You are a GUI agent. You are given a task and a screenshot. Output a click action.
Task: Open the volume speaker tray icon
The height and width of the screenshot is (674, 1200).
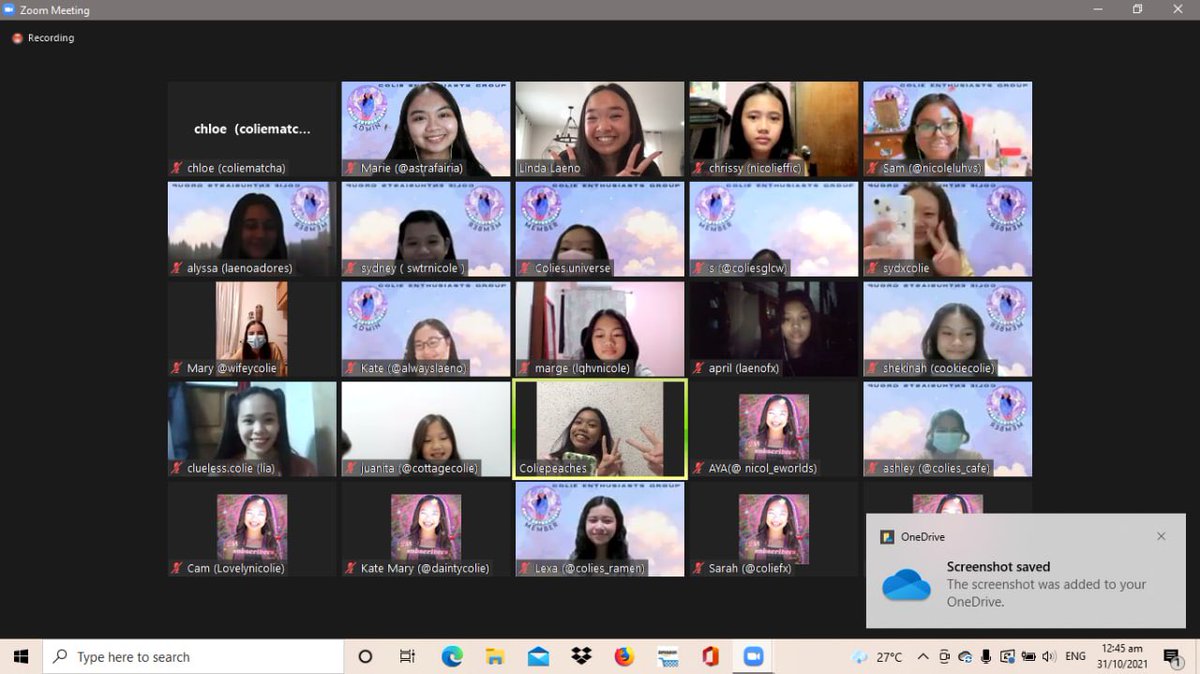click(1047, 657)
